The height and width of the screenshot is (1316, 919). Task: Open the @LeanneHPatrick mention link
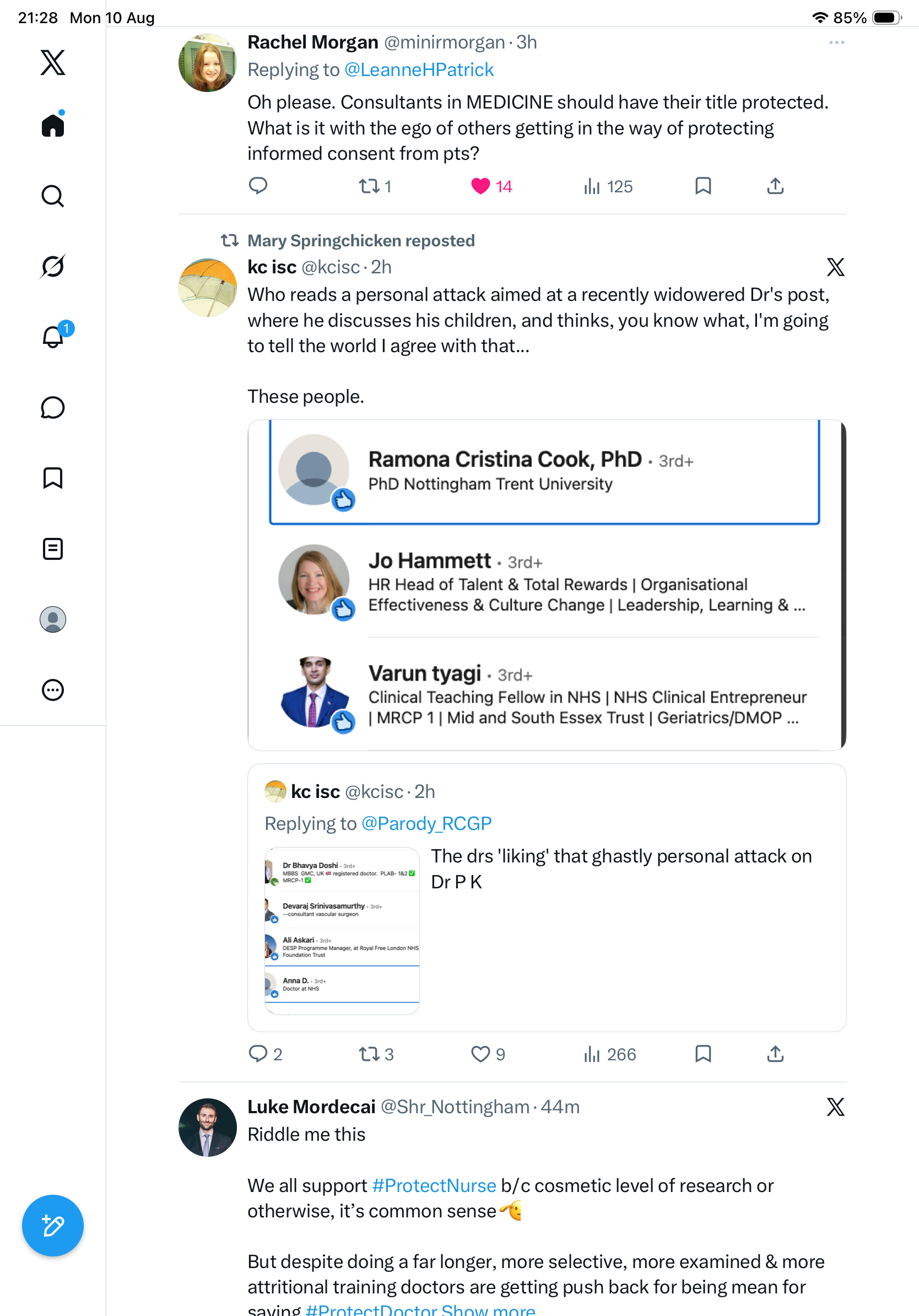point(419,70)
